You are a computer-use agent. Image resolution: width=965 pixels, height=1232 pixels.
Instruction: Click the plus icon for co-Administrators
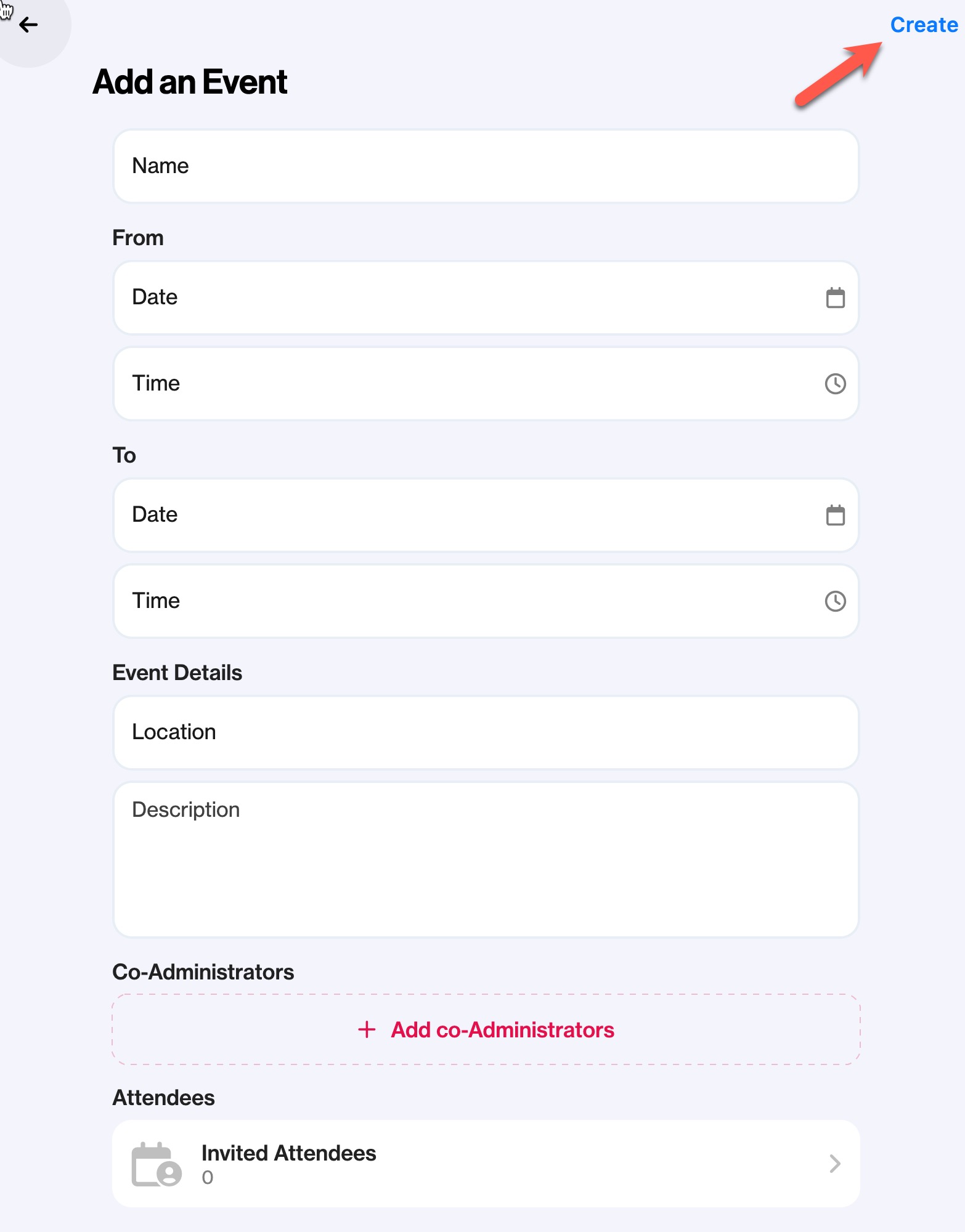367,1029
